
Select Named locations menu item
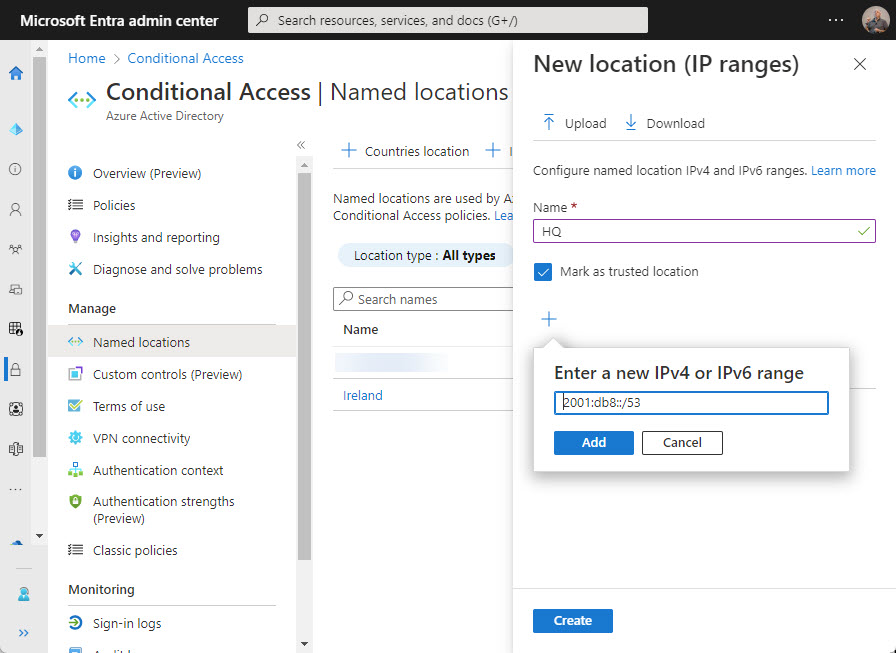[x=171, y=342]
